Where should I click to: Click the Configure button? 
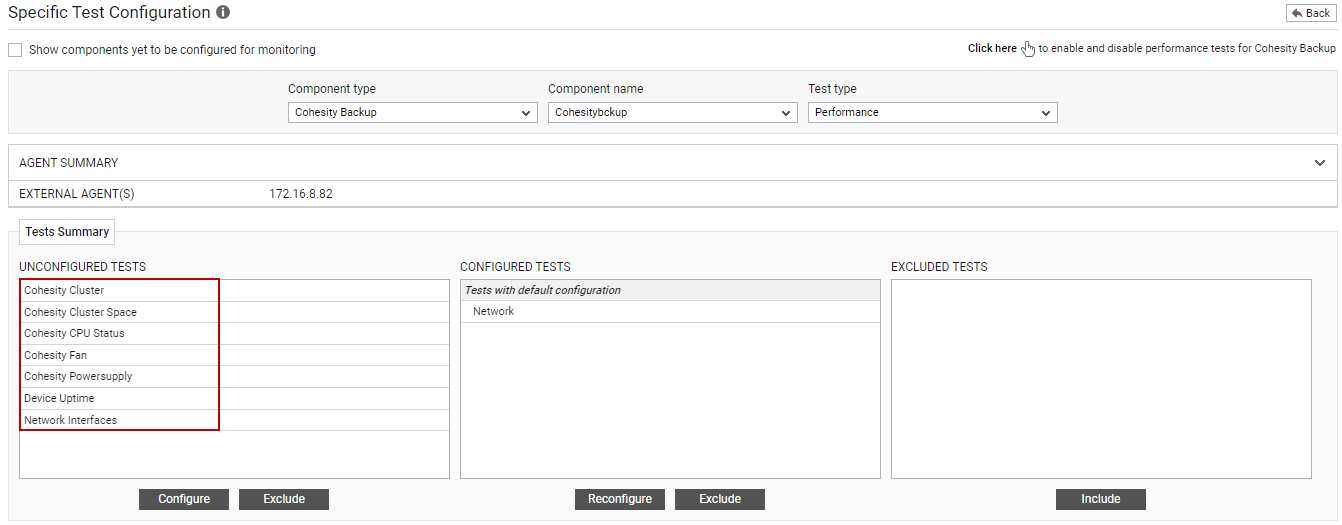tap(184, 499)
